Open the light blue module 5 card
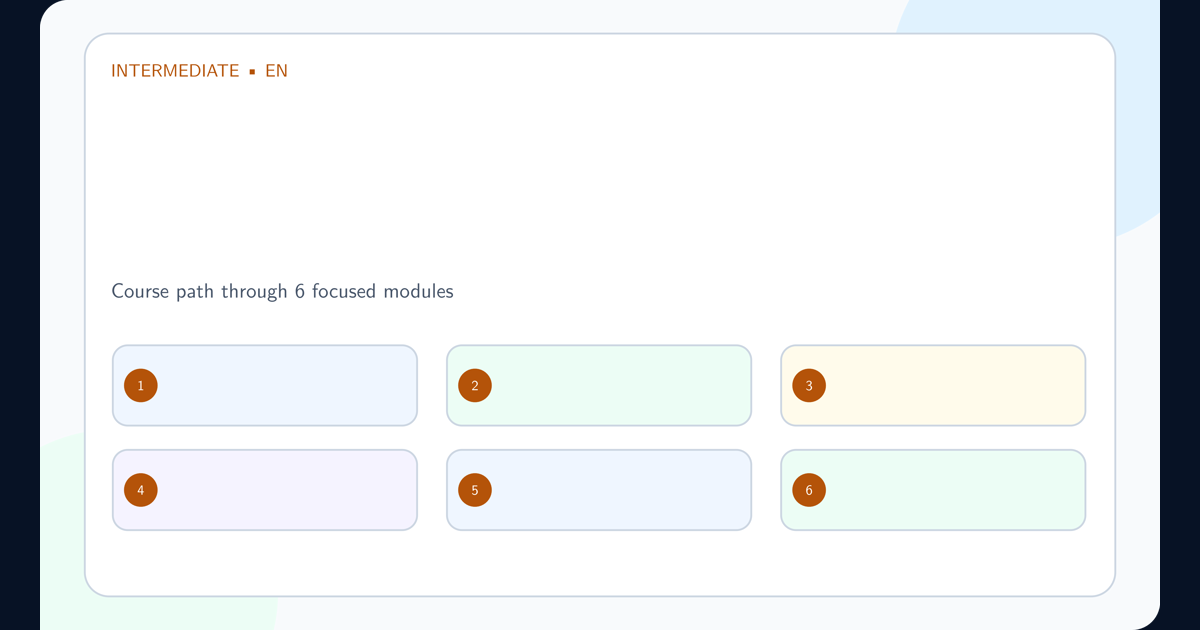Viewport: 1200px width, 630px height. 599,490
